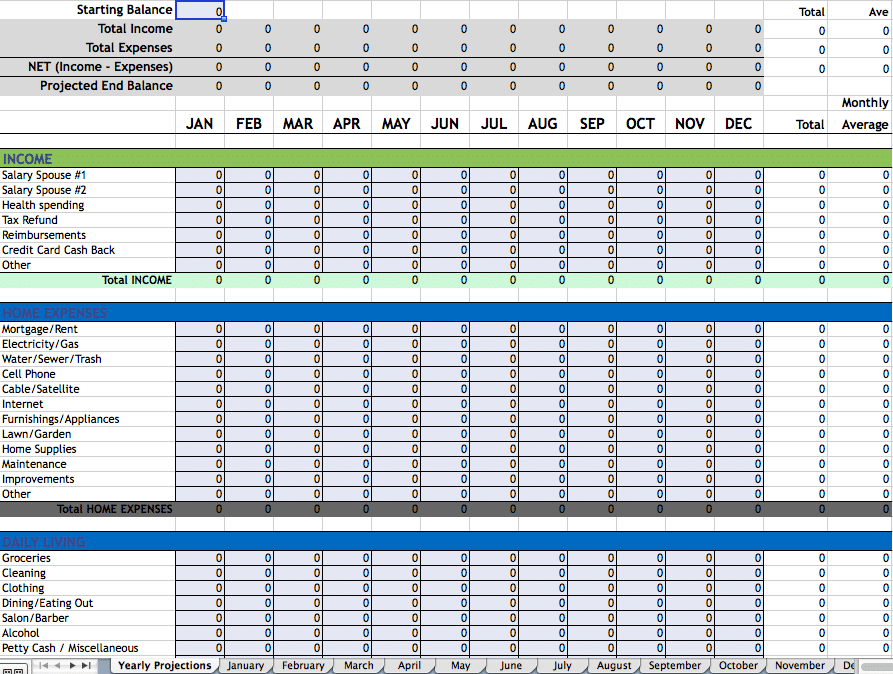Select the 'Projected End Balance' label
The height and width of the screenshot is (674, 893).
88,86
